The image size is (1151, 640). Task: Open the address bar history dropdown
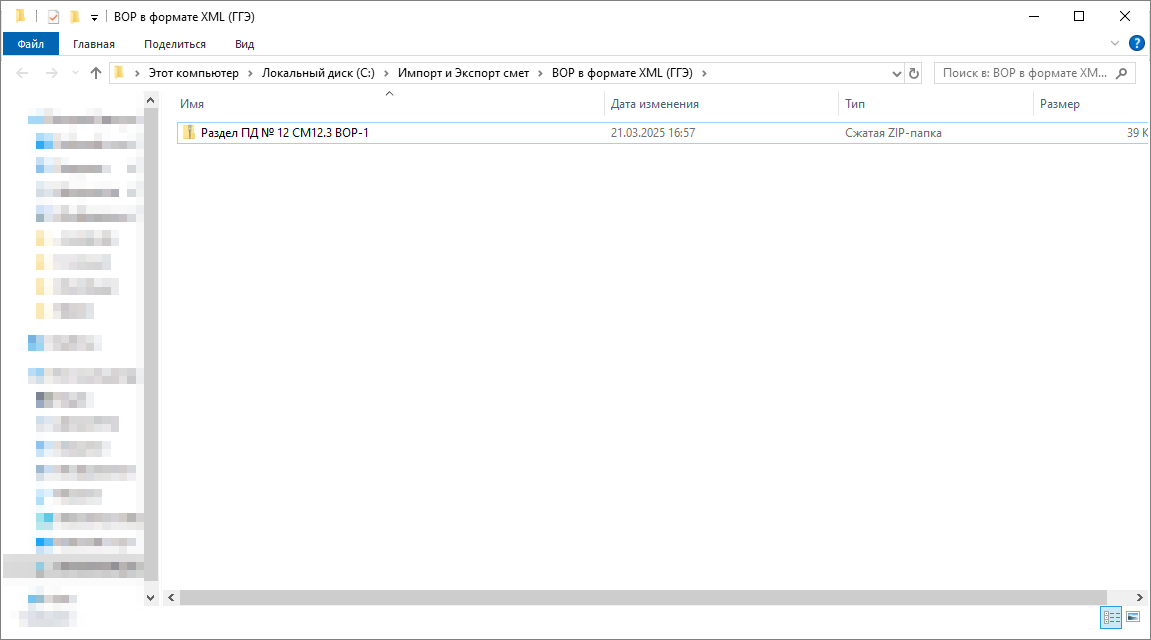[896, 73]
